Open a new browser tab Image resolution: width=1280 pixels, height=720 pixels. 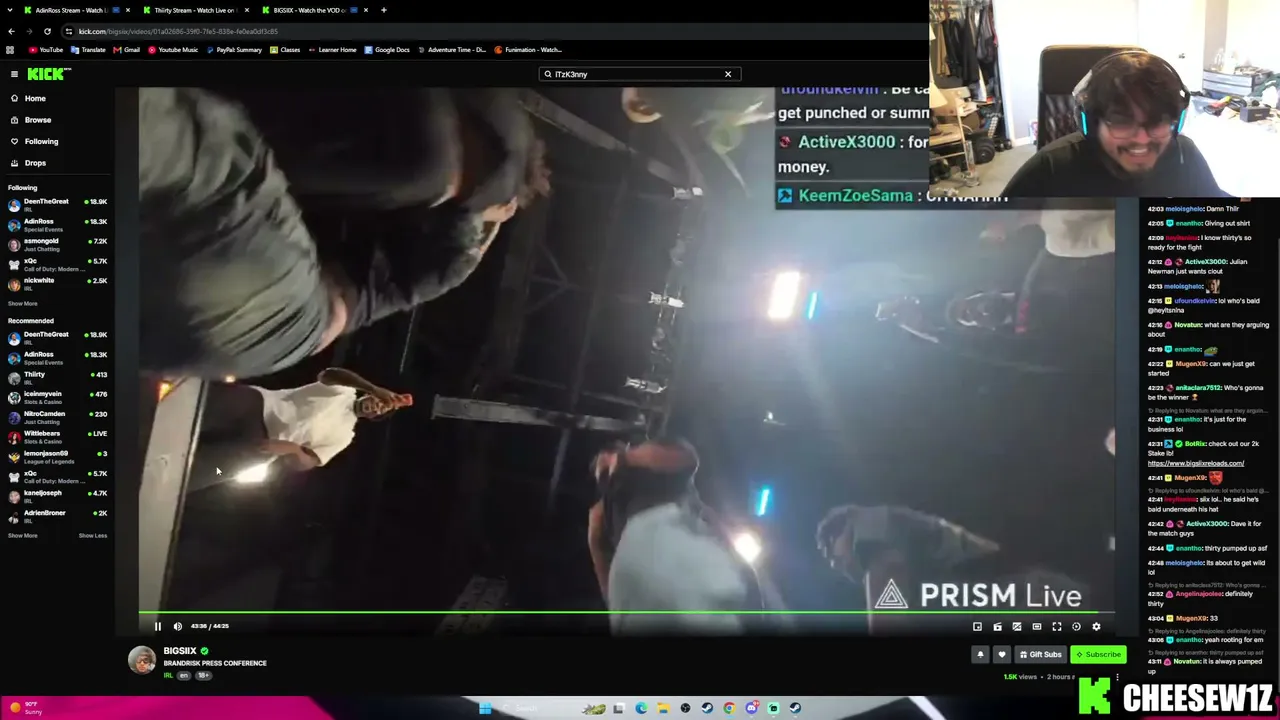[383, 10]
